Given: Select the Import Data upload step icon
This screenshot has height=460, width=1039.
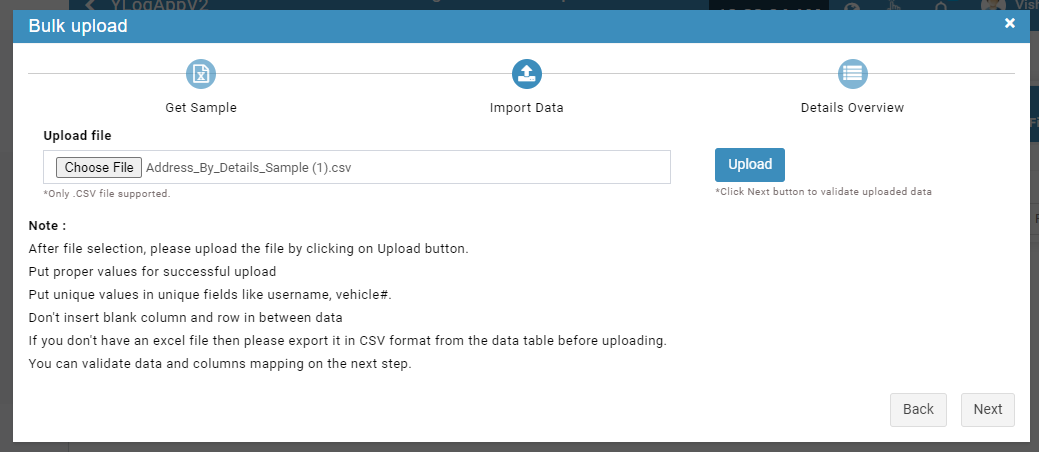Looking at the screenshot, I should tap(527, 74).
